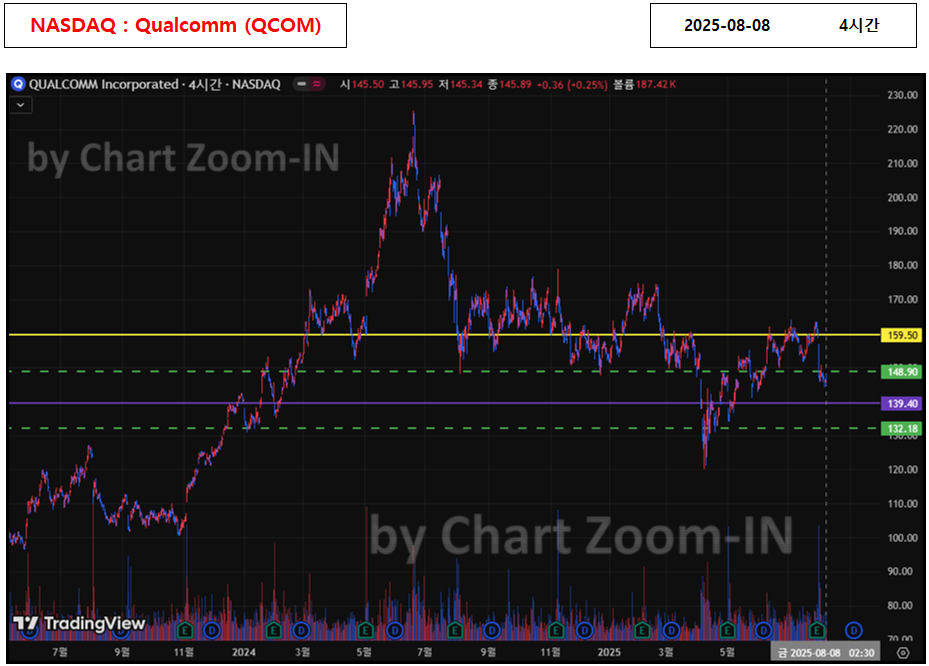The height and width of the screenshot is (666, 929).
Task: Select the purple 139.40 price label
Action: 902,404
